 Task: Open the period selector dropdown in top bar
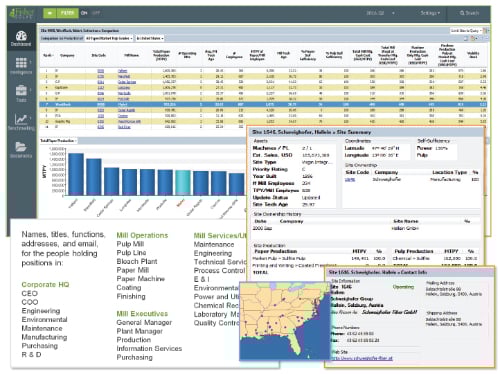[380, 13]
